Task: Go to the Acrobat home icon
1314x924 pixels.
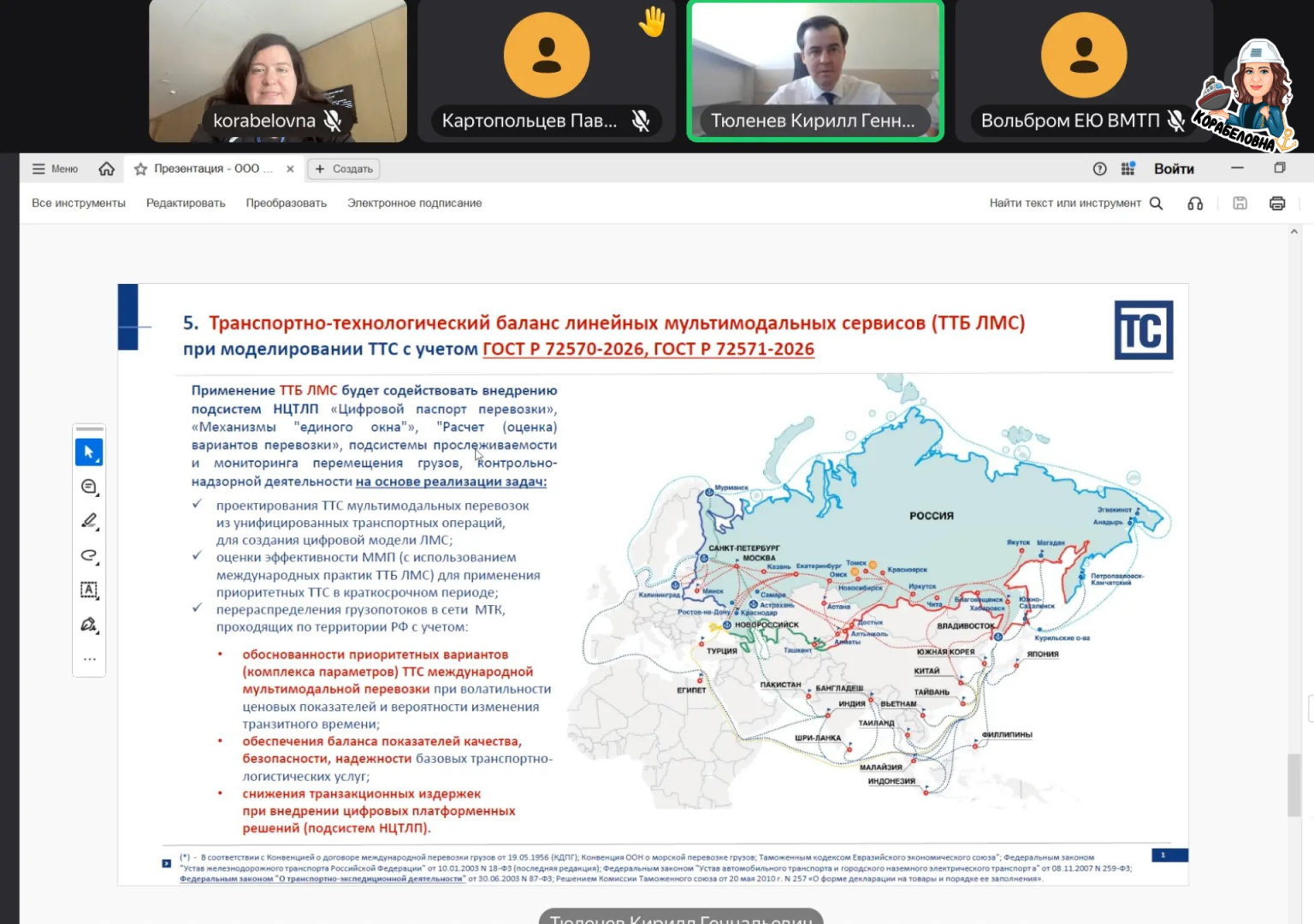Action: [106, 169]
